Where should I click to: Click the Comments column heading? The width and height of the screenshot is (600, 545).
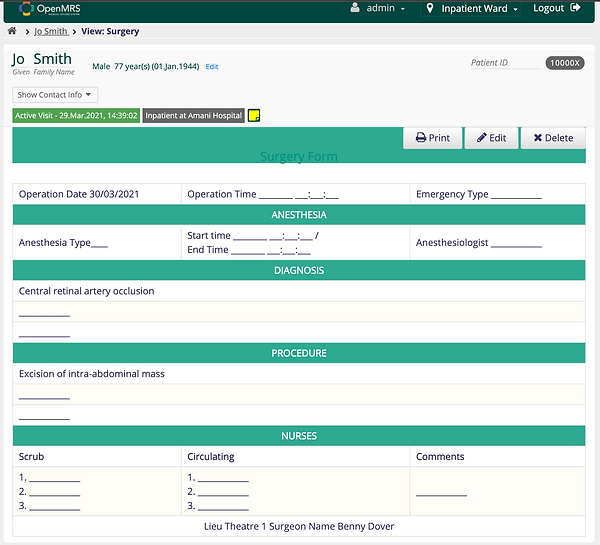pos(440,457)
